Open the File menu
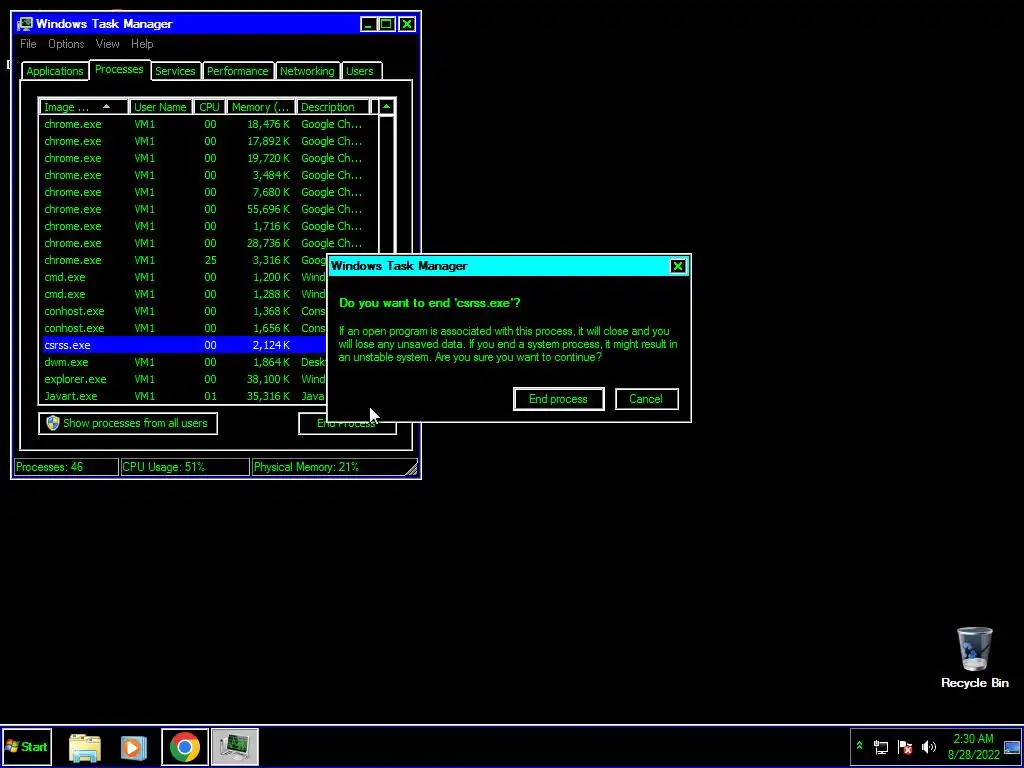1024x768 pixels. [x=28, y=44]
